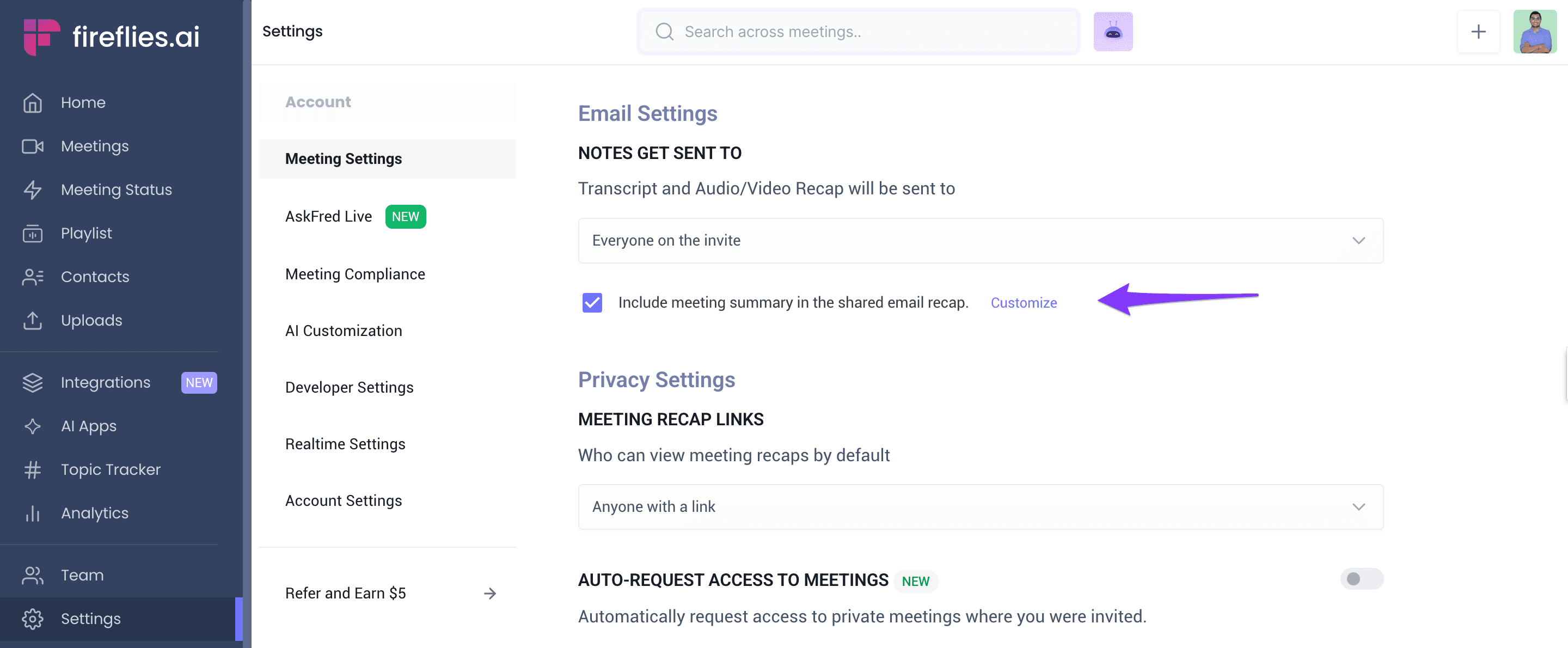1568x648 pixels.
Task: Open the Team page
Action: click(x=82, y=575)
